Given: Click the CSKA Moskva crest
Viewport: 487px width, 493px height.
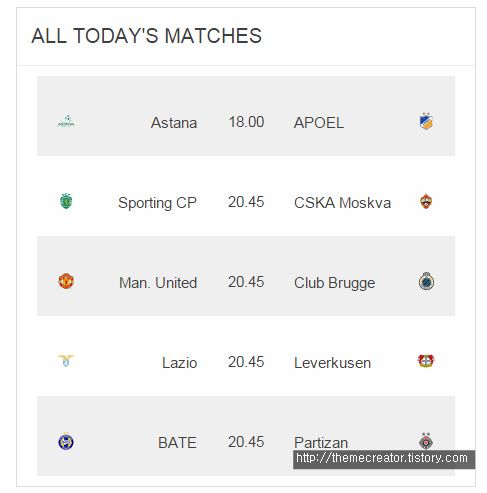Looking at the screenshot, I should pyautogui.click(x=426, y=201).
